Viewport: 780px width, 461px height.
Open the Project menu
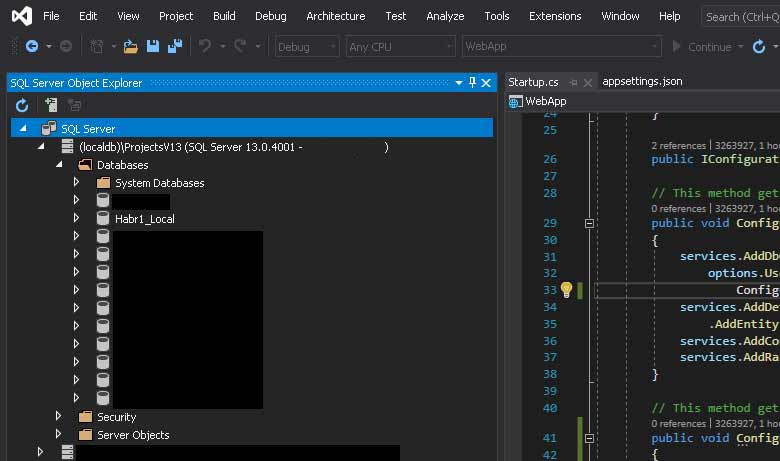[176, 16]
